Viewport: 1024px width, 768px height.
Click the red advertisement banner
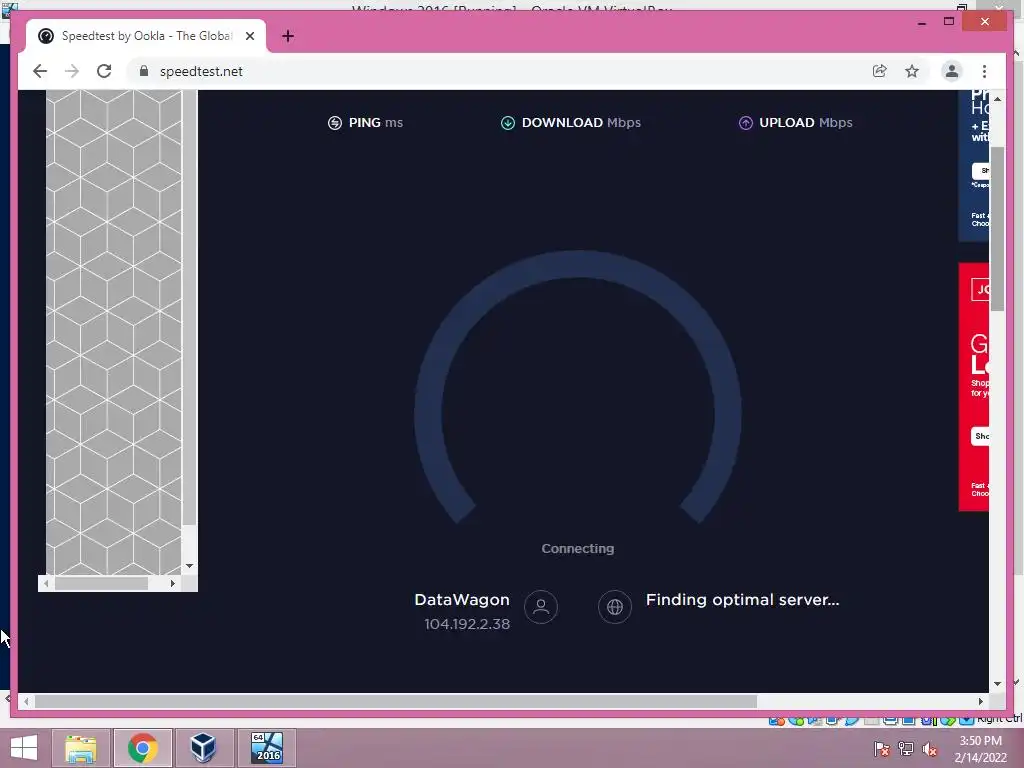point(974,387)
